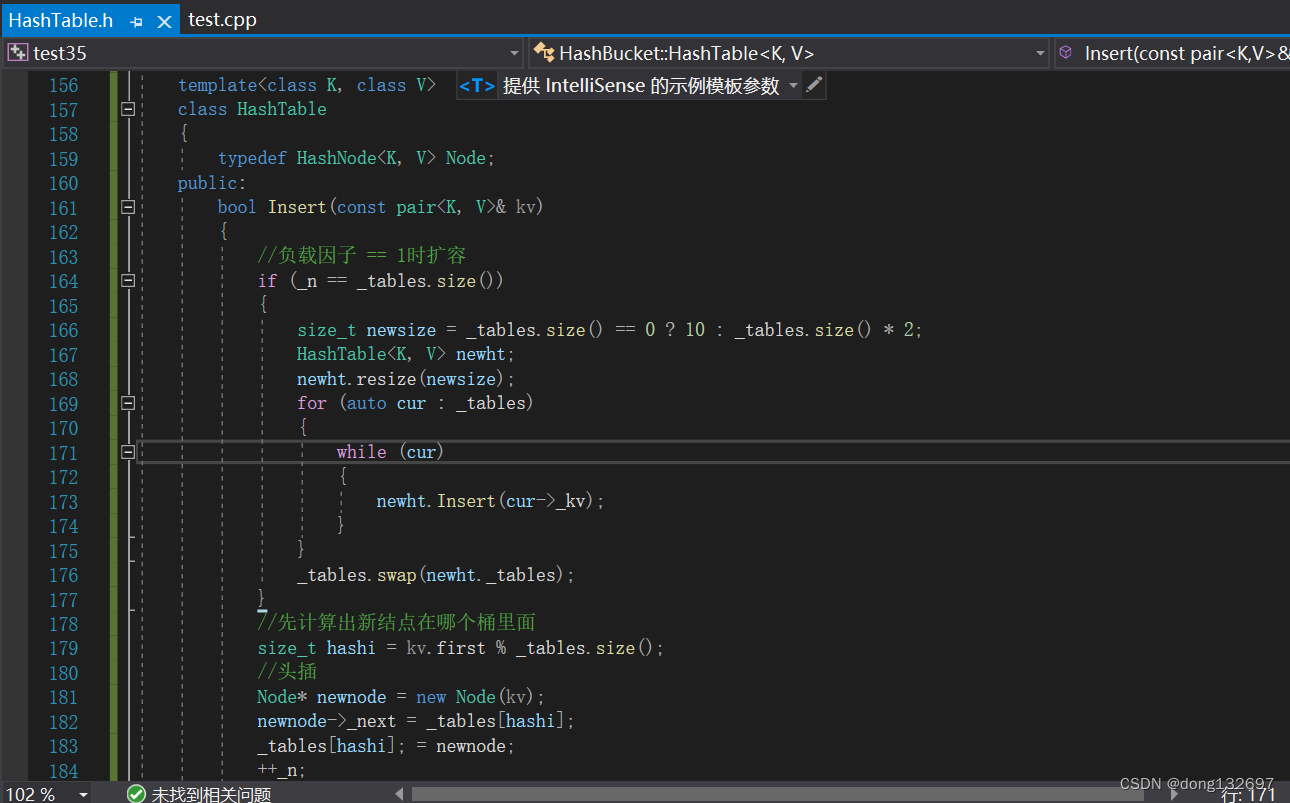Collapse the class HashTable block at line 157

128,109
